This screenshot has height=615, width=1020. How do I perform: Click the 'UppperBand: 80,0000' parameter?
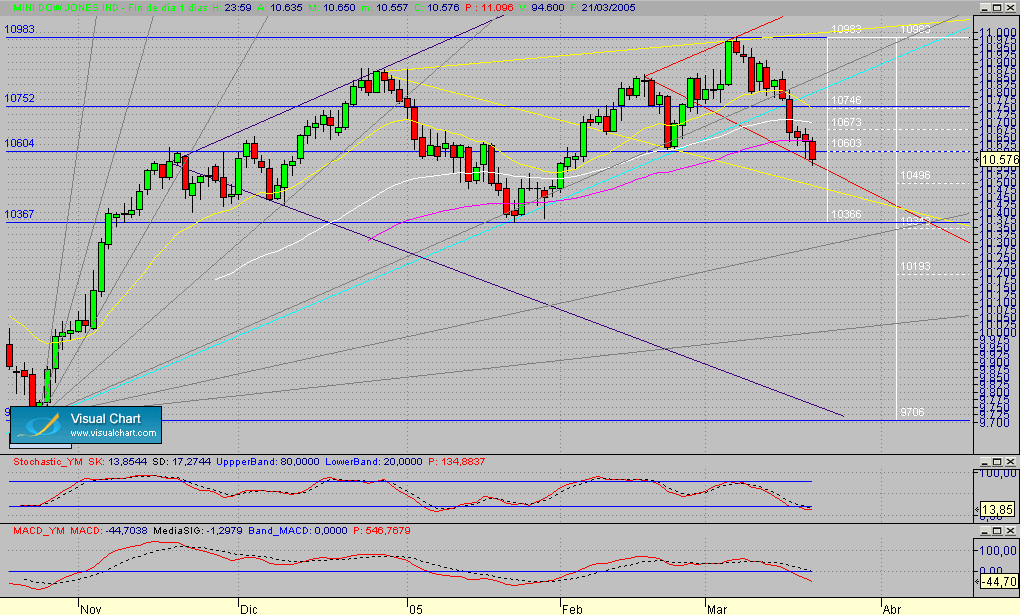tap(268, 461)
